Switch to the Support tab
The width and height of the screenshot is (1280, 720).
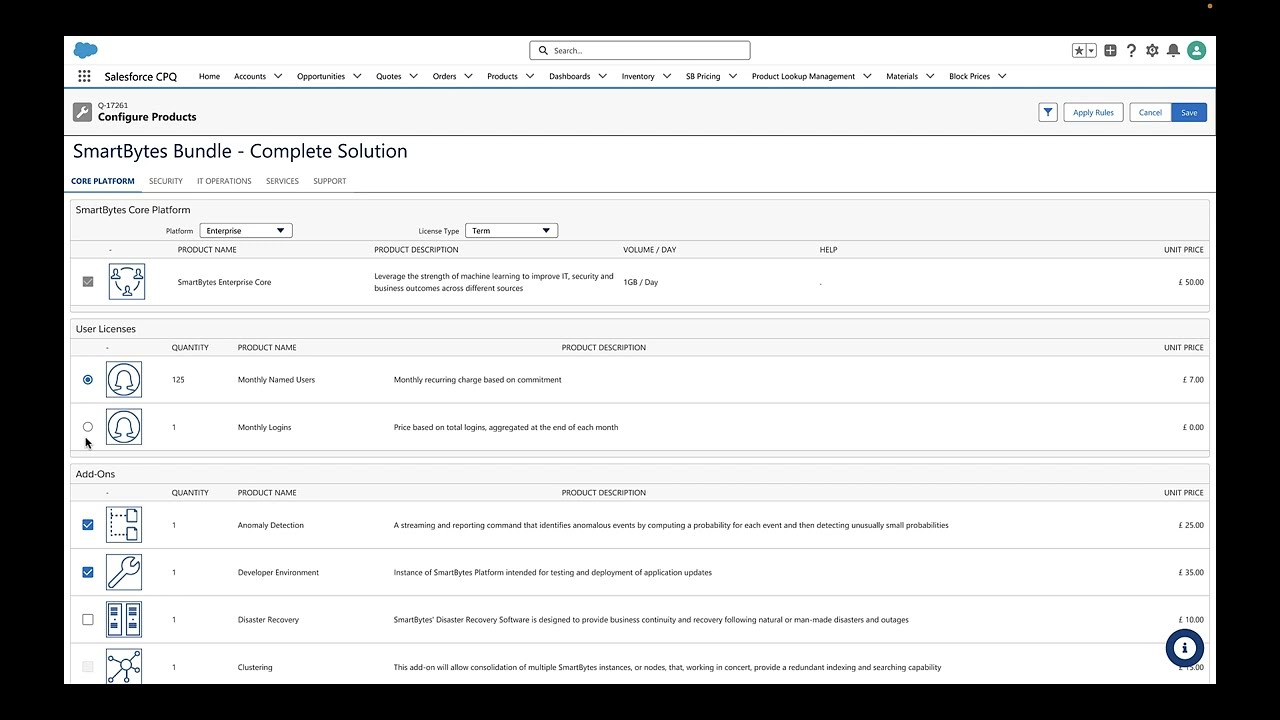[x=329, y=181]
